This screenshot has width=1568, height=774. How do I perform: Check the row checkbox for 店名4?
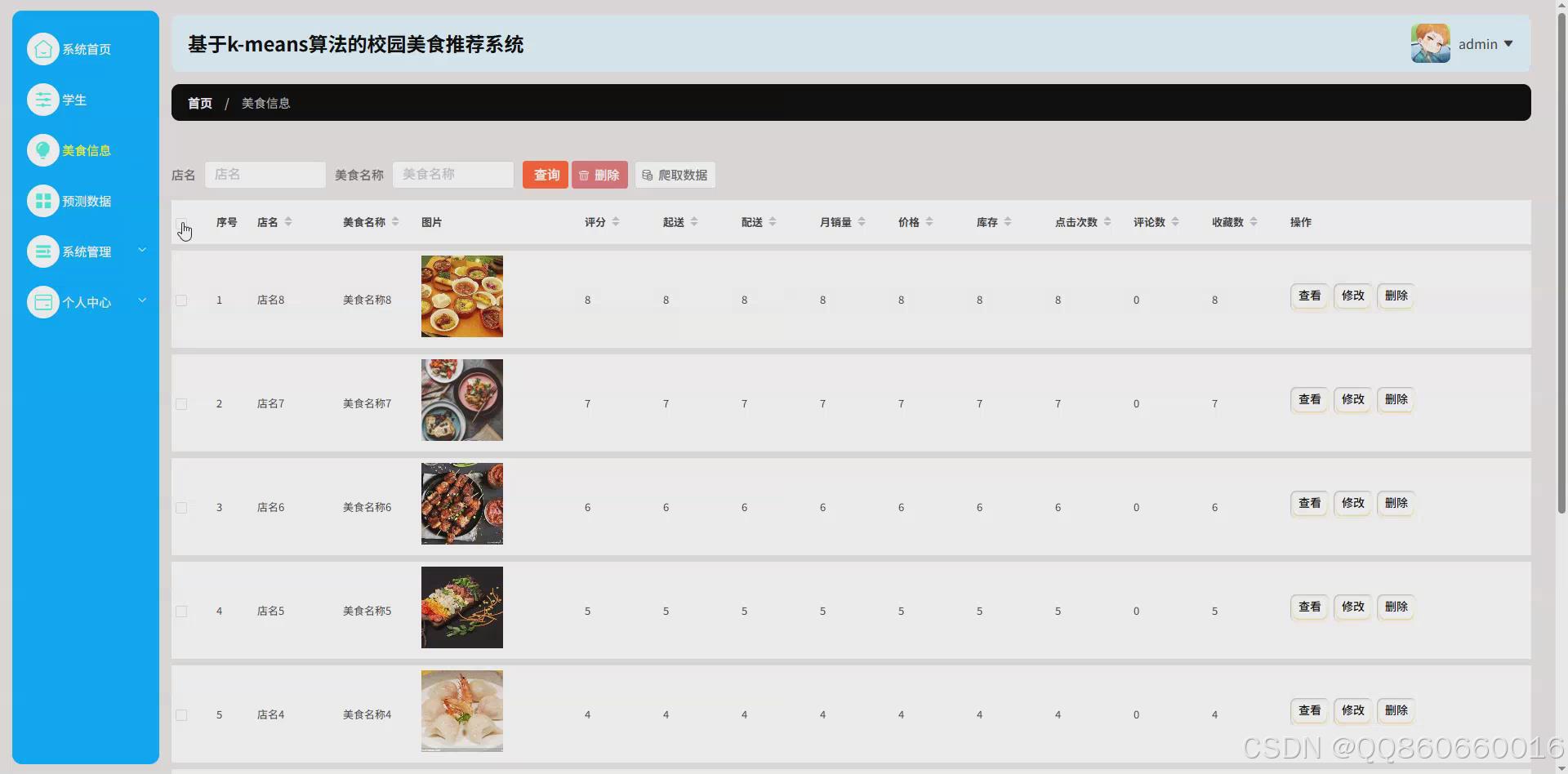pos(181,715)
